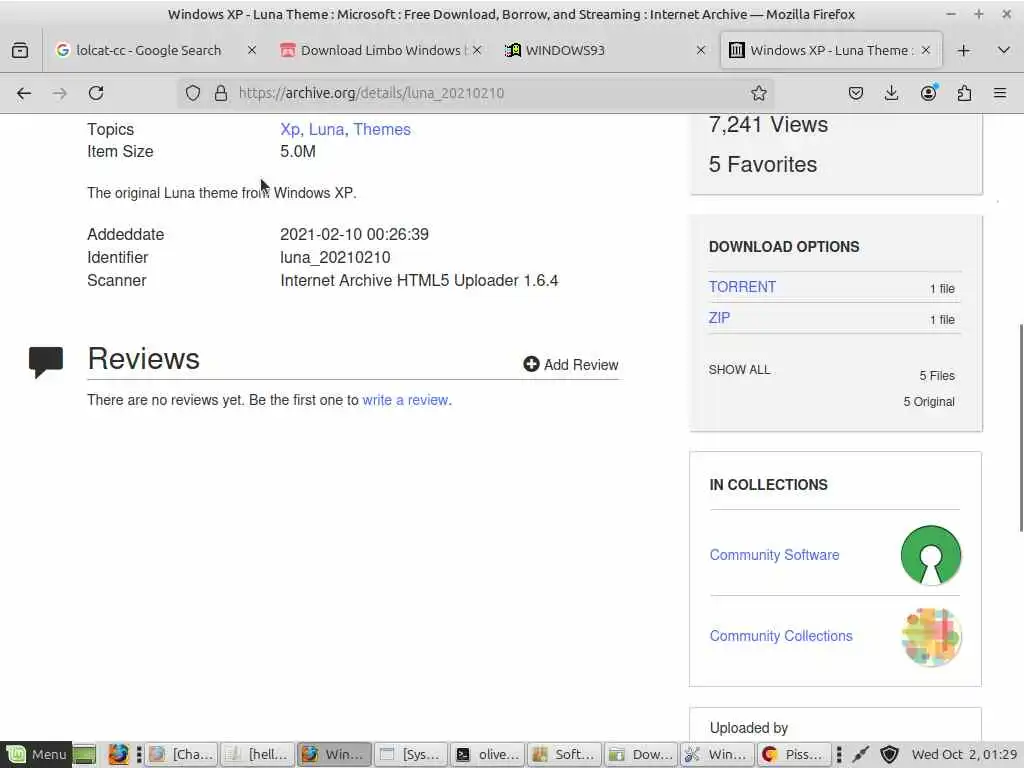Open Community Software collection link

774,555
